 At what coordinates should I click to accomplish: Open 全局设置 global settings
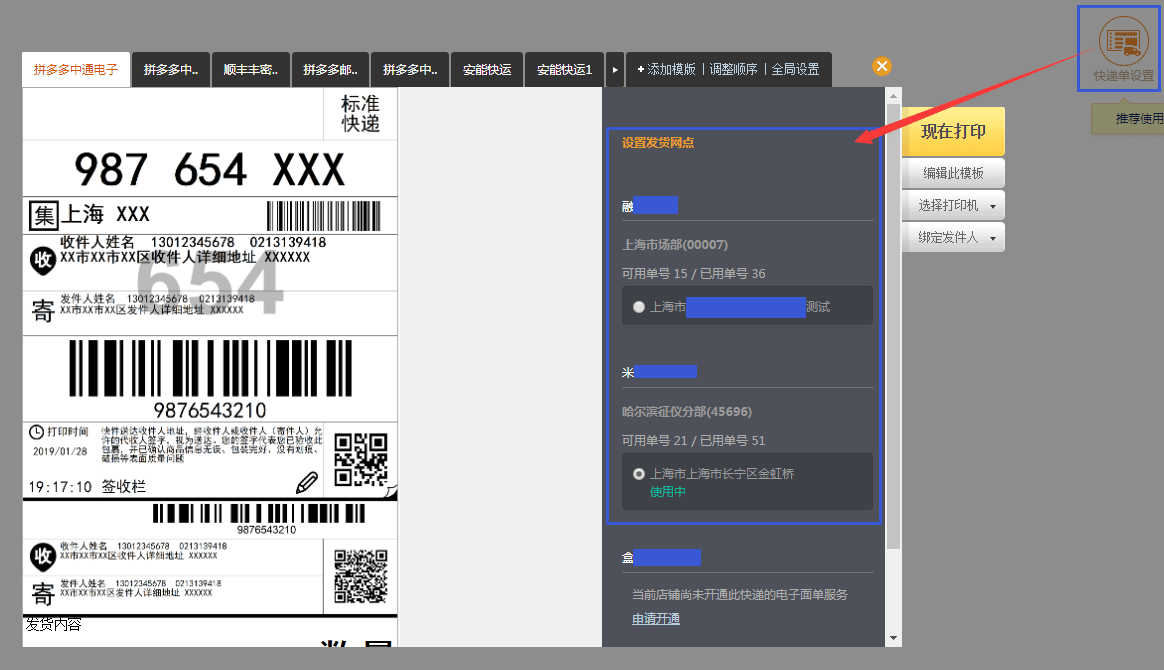coord(795,69)
